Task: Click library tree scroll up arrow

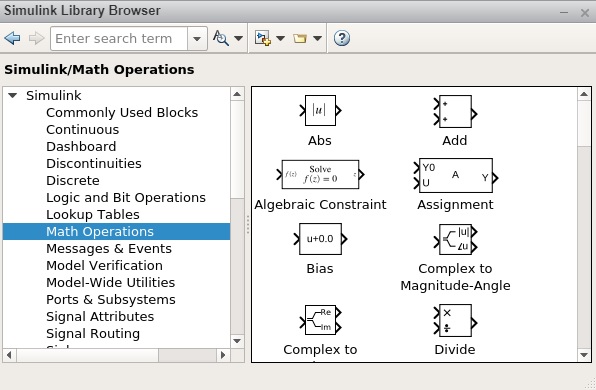Action: point(237,94)
